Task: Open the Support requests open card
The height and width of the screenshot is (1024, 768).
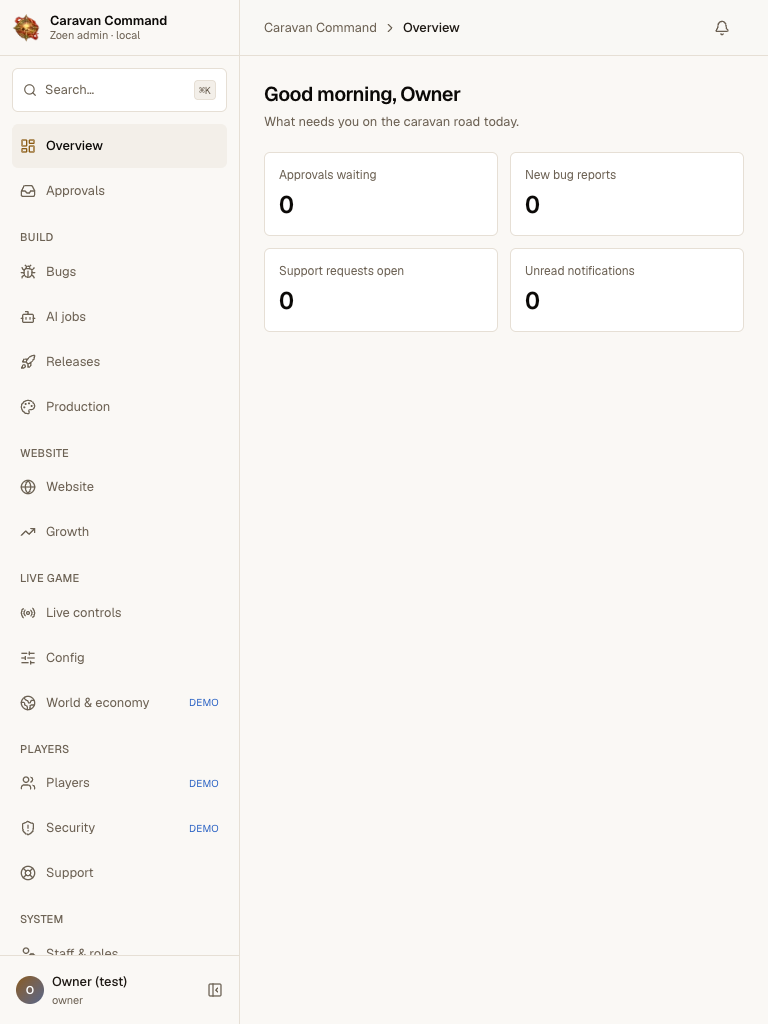Action: point(381,290)
